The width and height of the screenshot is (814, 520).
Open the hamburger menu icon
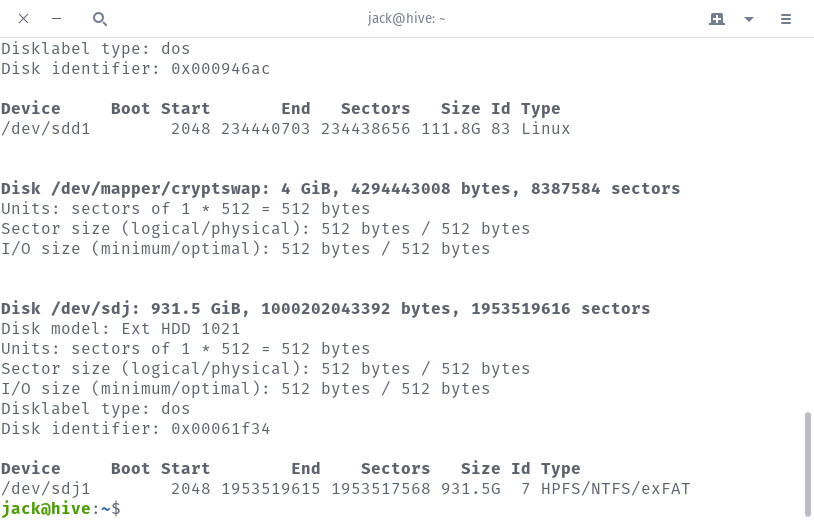click(786, 19)
